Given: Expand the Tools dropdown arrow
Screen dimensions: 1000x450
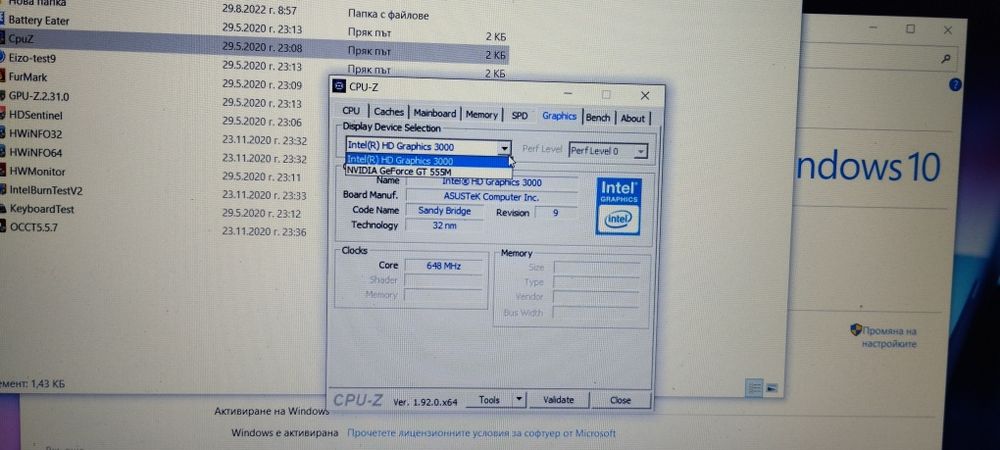Looking at the screenshot, I should point(519,400).
